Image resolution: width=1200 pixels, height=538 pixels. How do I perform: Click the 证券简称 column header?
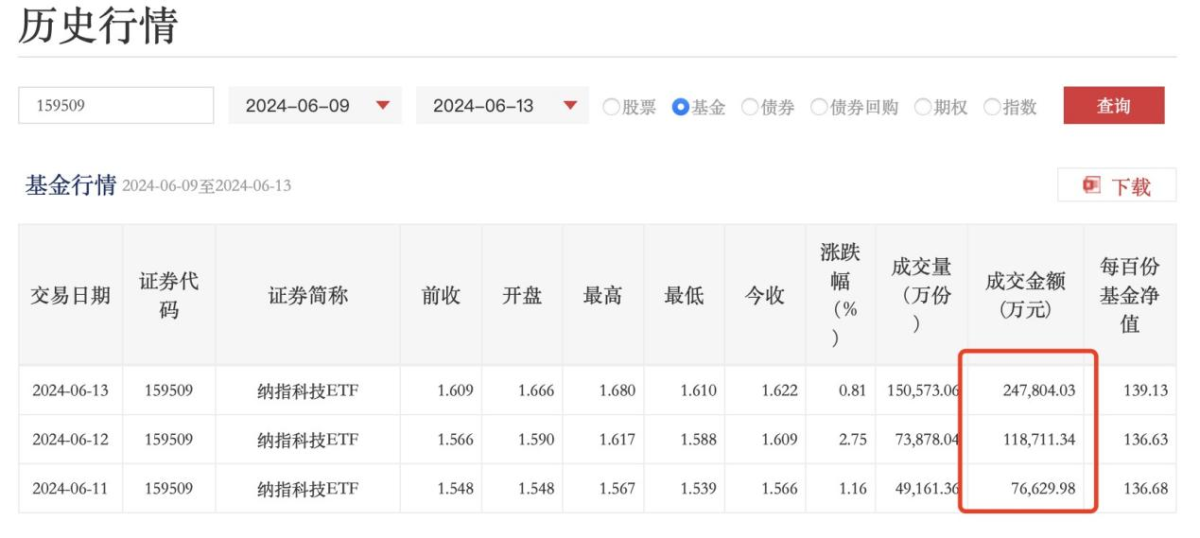click(308, 295)
